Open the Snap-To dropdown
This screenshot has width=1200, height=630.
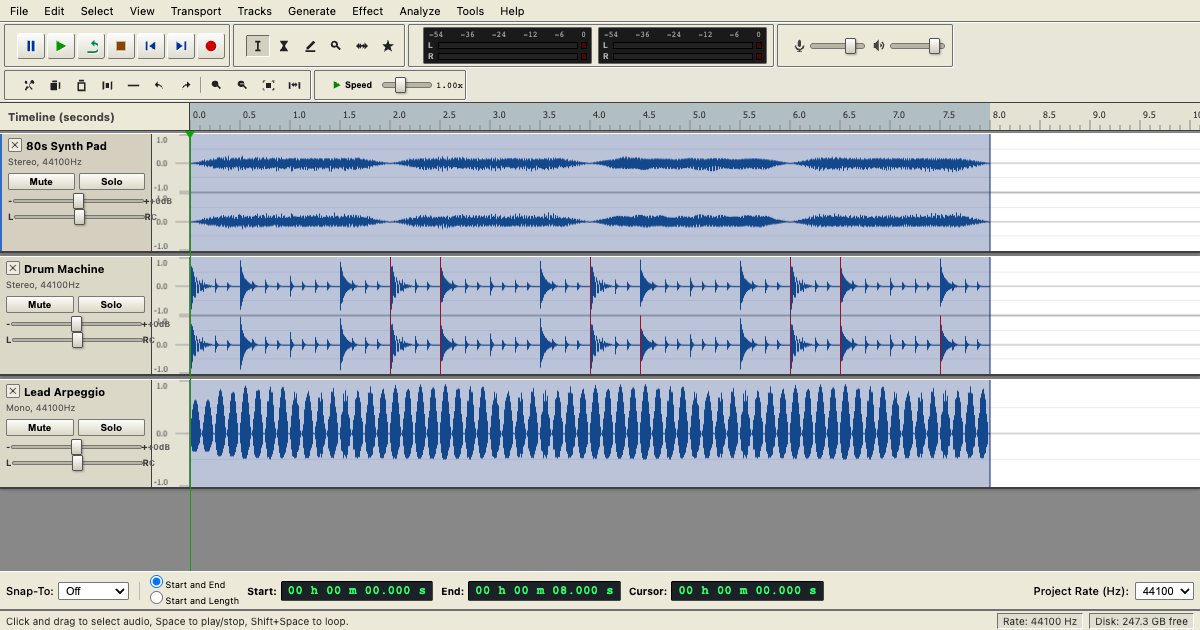(93, 591)
